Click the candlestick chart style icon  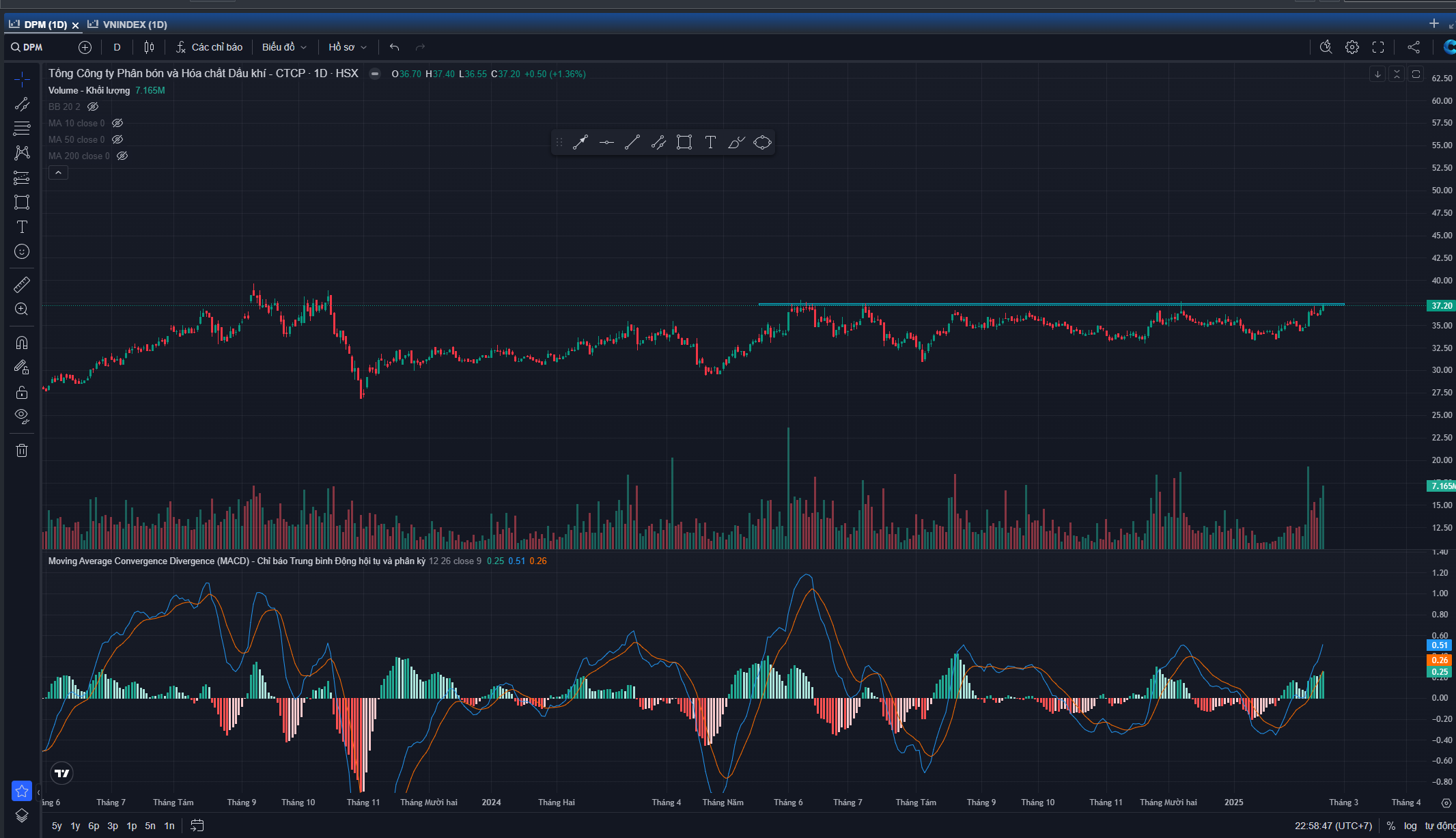tap(149, 47)
